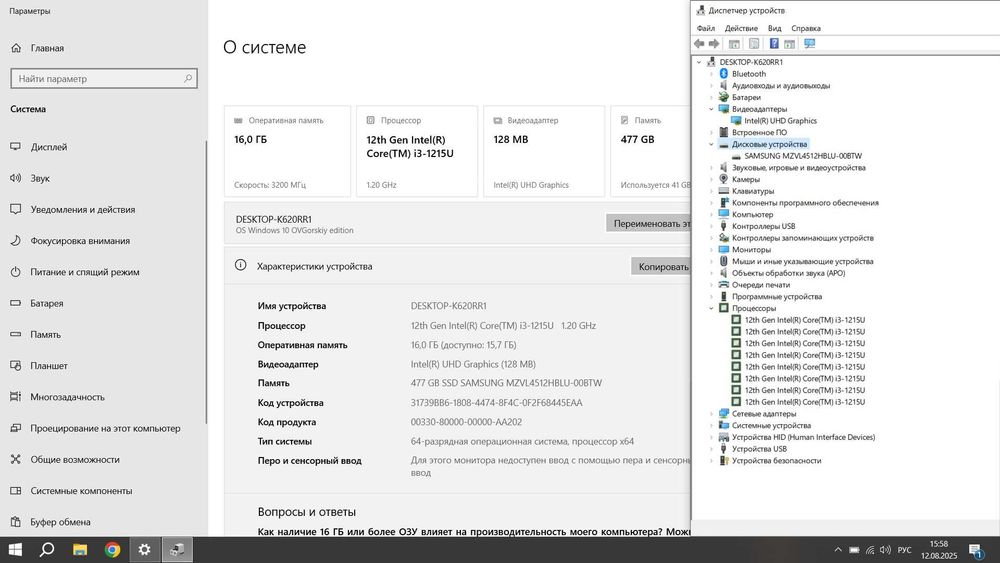Click the РУС language indicator
The width and height of the screenshot is (1000, 563).
pos(904,550)
